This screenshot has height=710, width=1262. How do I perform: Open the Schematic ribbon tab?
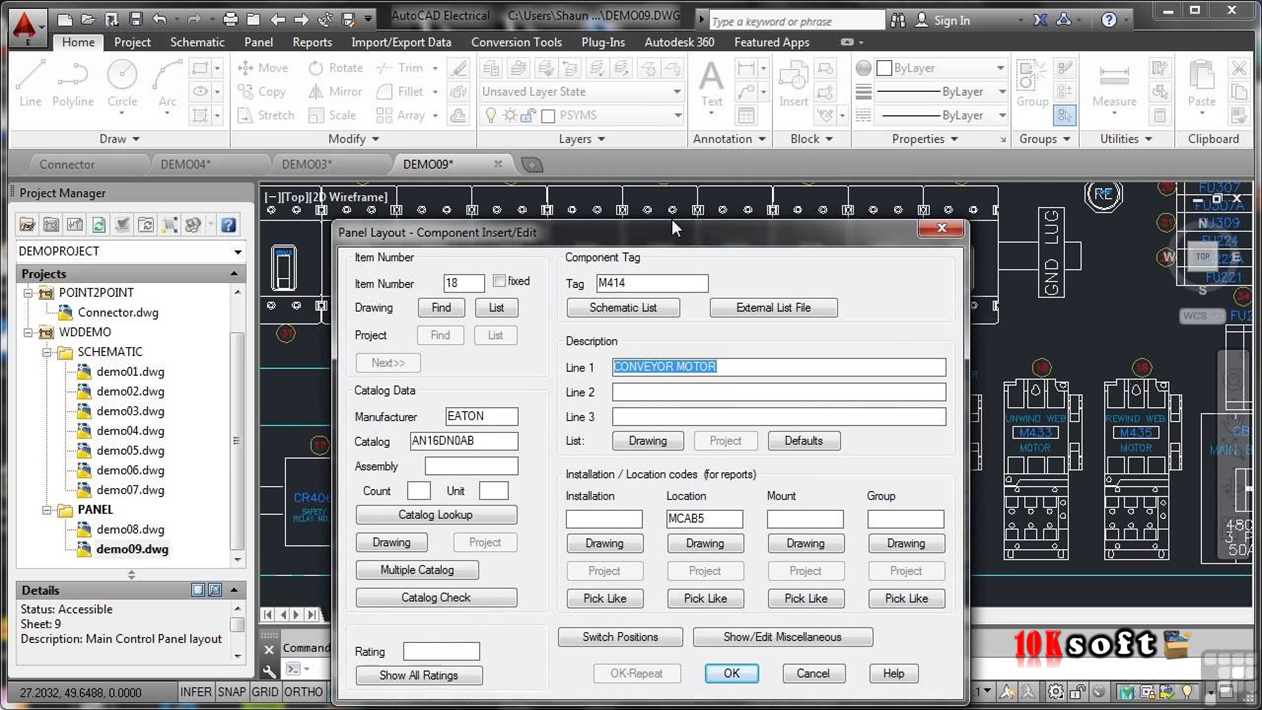pyautogui.click(x=197, y=42)
